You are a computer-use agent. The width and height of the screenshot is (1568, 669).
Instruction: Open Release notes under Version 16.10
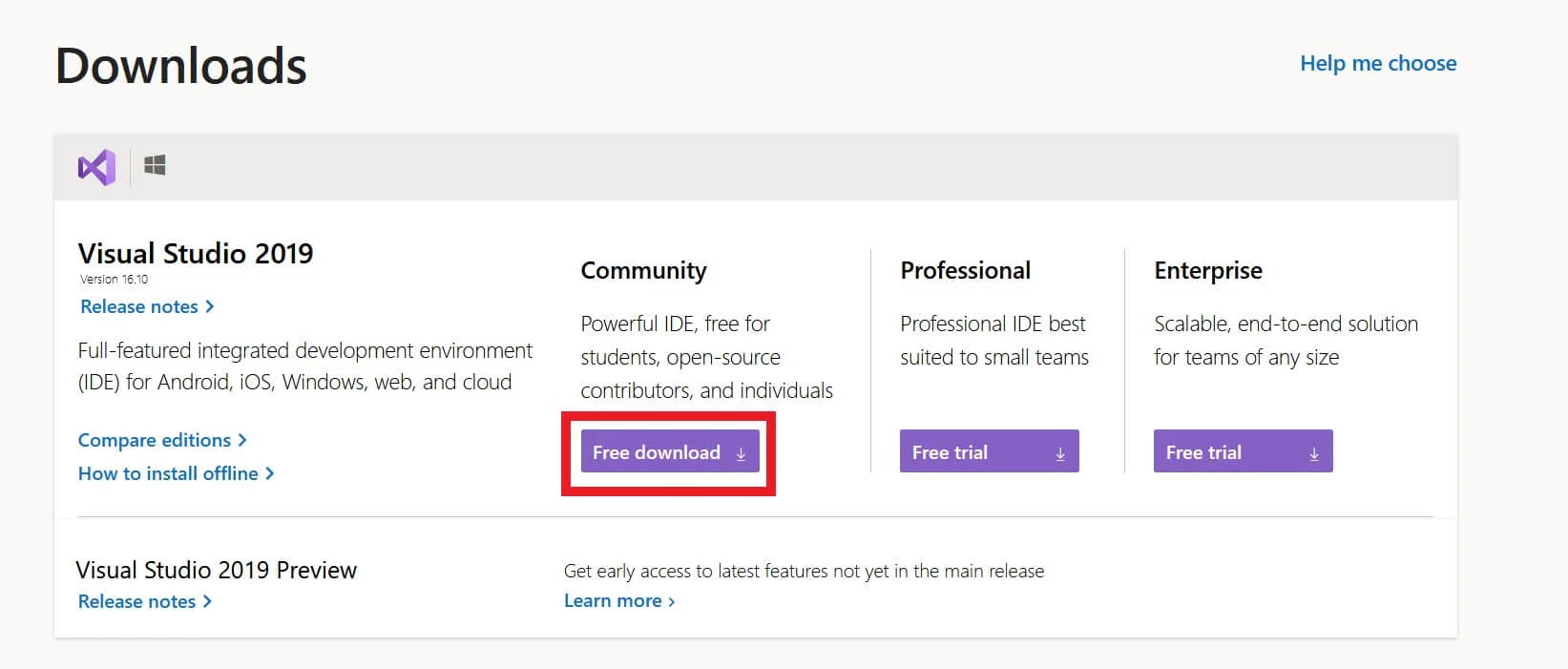click(139, 306)
